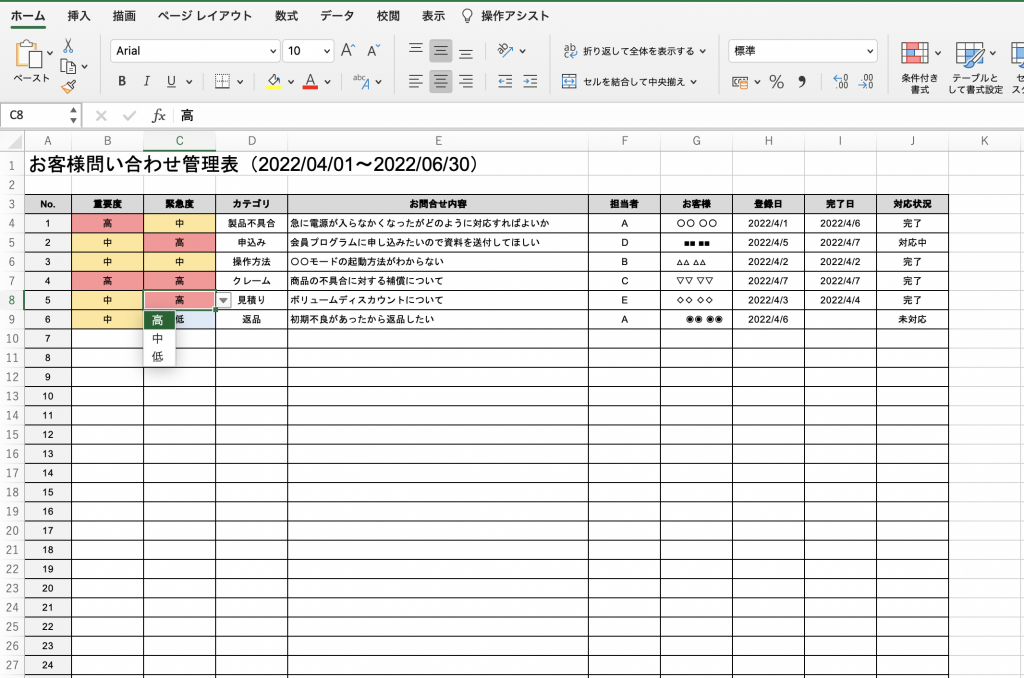Open the 数式 ribbon tab
Viewport: 1024px width, 678px height.
286,16
